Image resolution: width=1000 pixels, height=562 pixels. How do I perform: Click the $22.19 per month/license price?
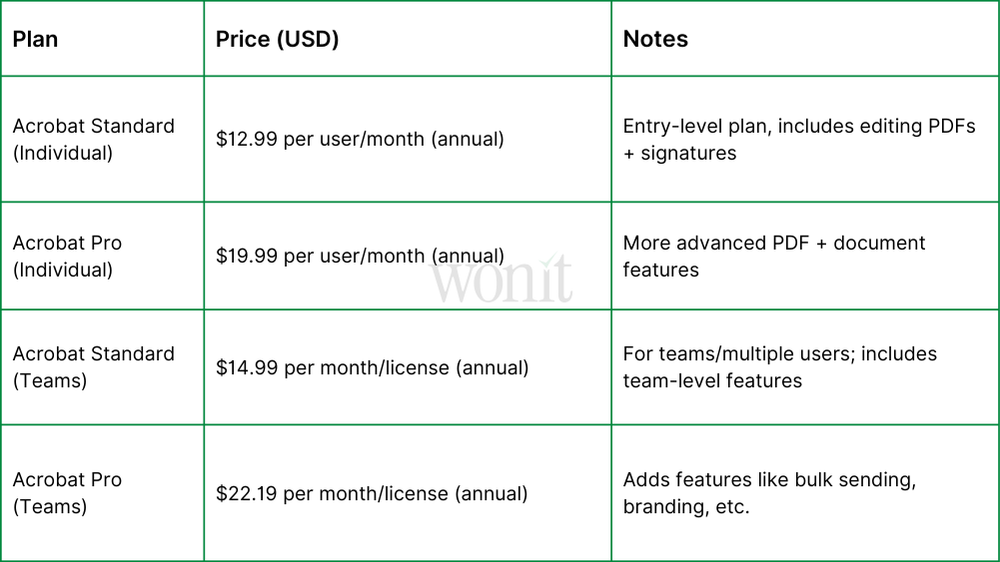pos(372,493)
